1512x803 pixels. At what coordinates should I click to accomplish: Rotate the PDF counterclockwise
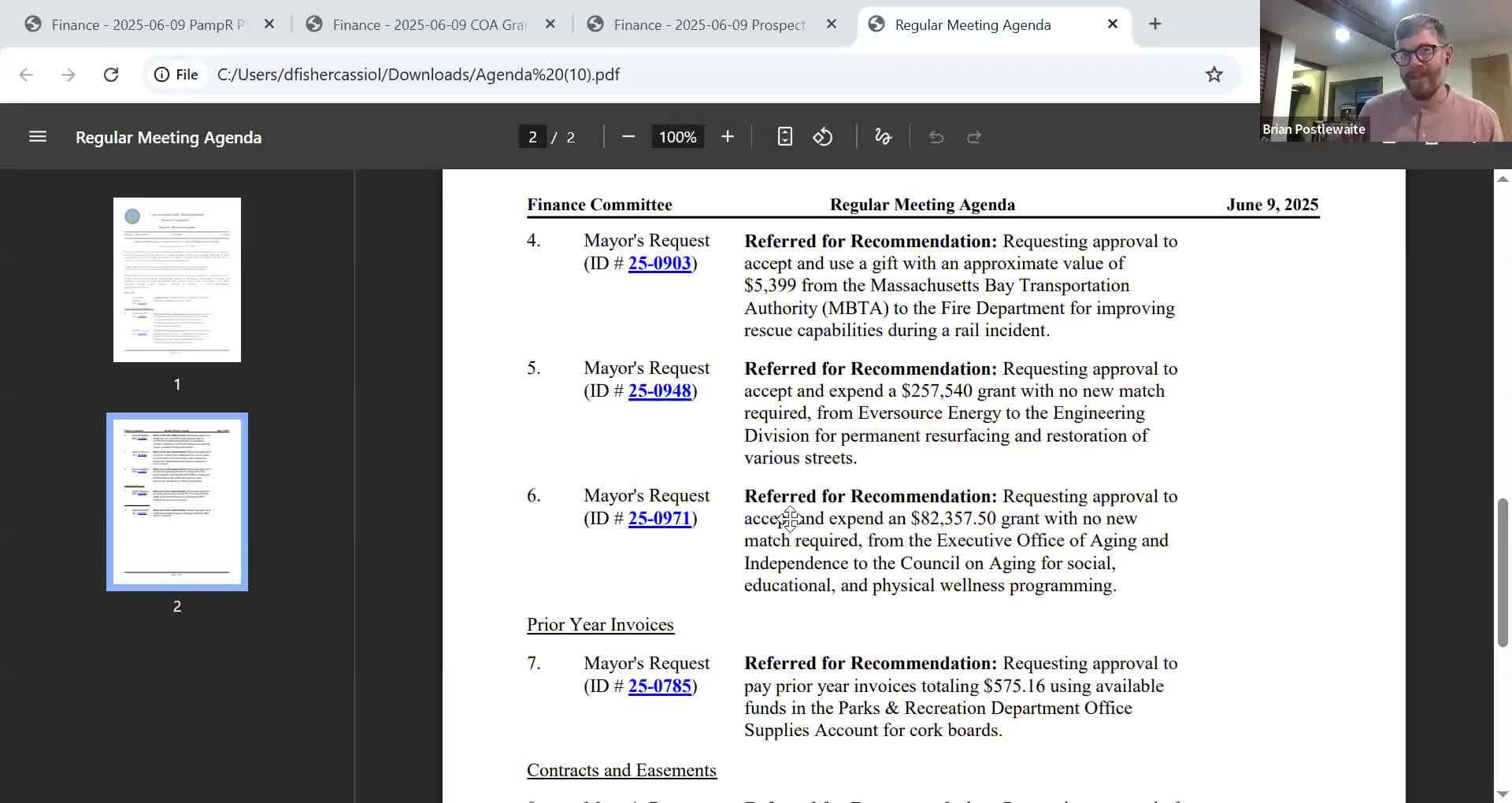(823, 137)
